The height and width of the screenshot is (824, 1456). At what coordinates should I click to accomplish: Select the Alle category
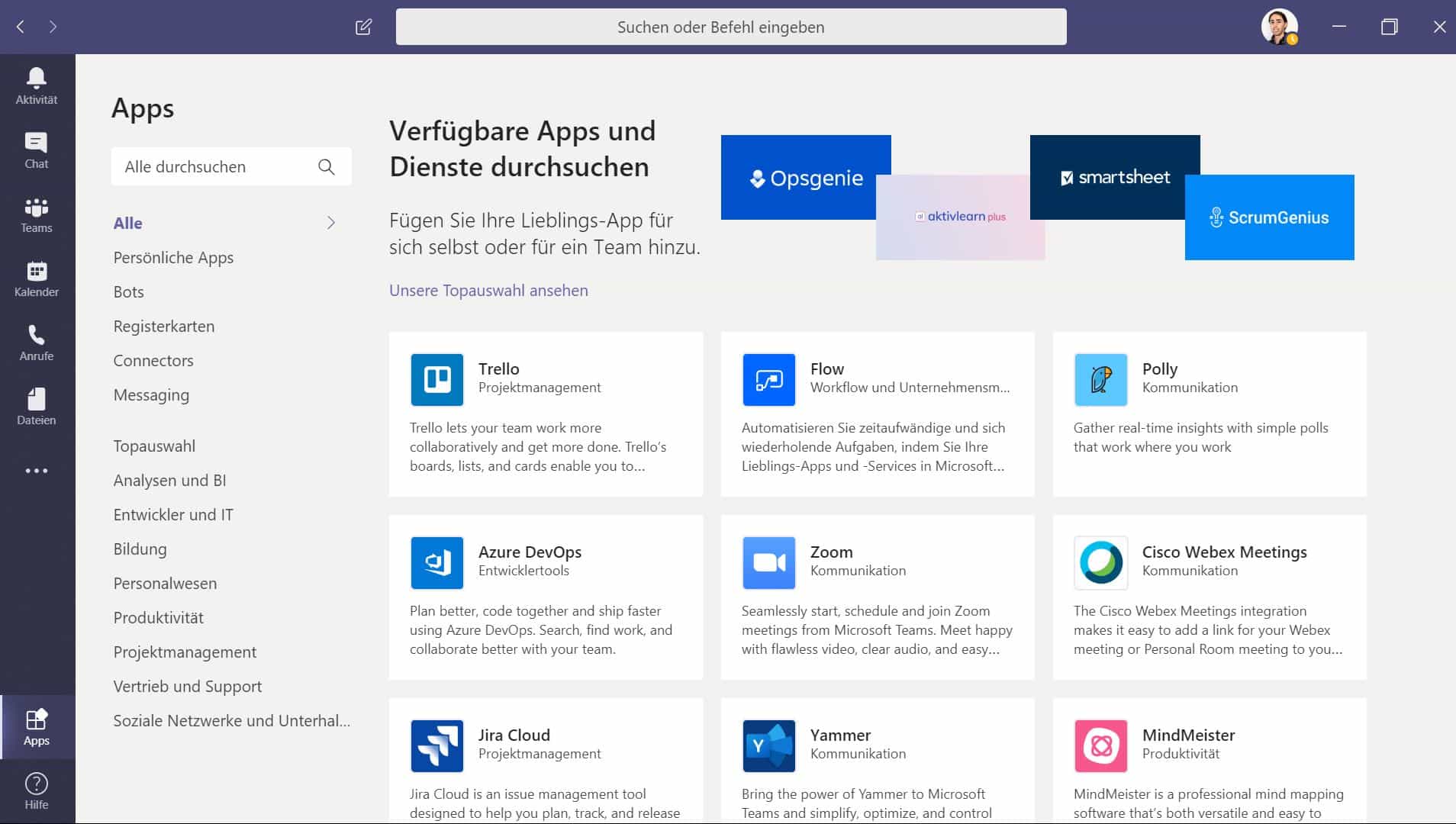(x=128, y=223)
